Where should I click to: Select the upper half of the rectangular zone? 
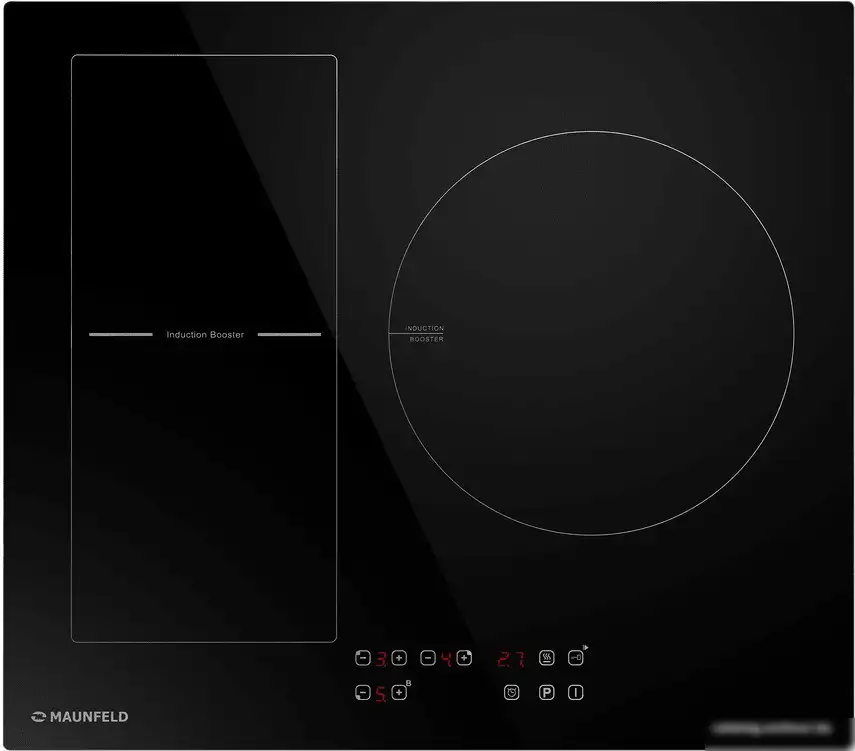[204, 195]
